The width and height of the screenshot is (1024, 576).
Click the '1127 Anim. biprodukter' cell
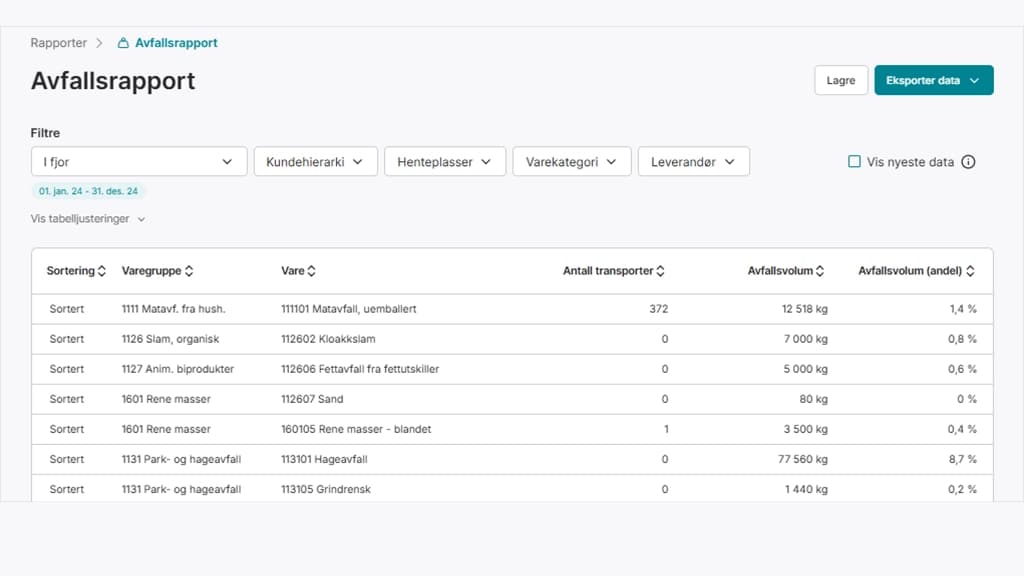[x=178, y=369]
